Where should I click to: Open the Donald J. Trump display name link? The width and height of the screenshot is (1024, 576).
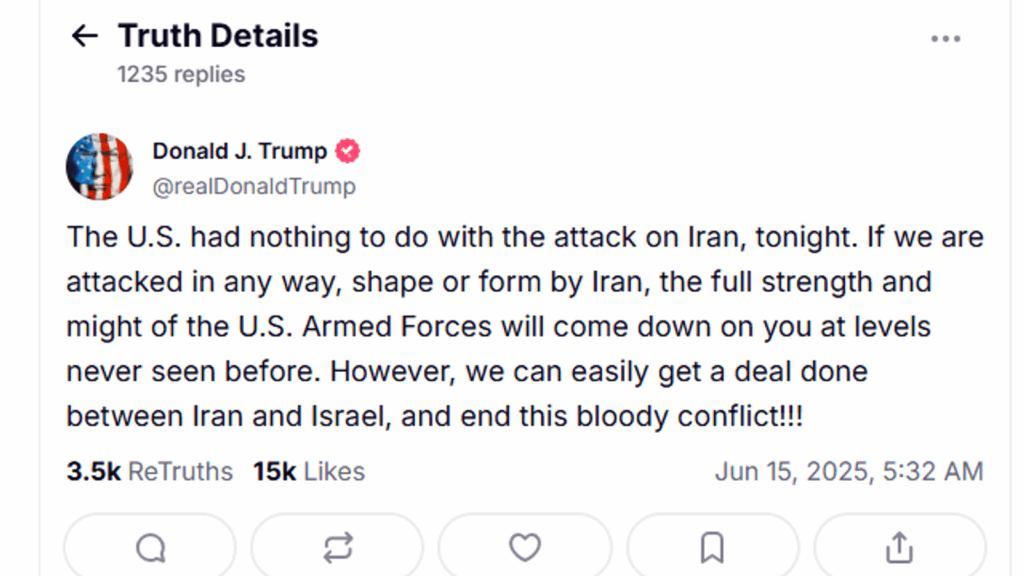[239, 152]
